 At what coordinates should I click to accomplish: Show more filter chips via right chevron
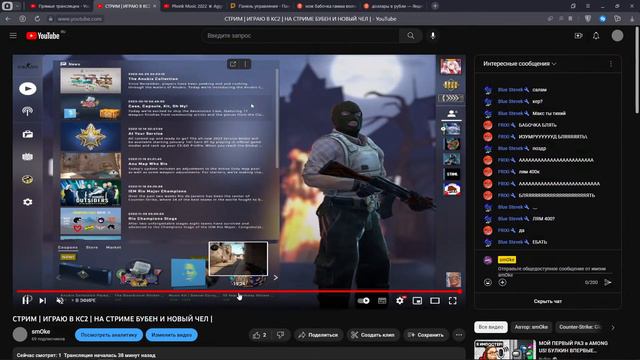(613, 327)
